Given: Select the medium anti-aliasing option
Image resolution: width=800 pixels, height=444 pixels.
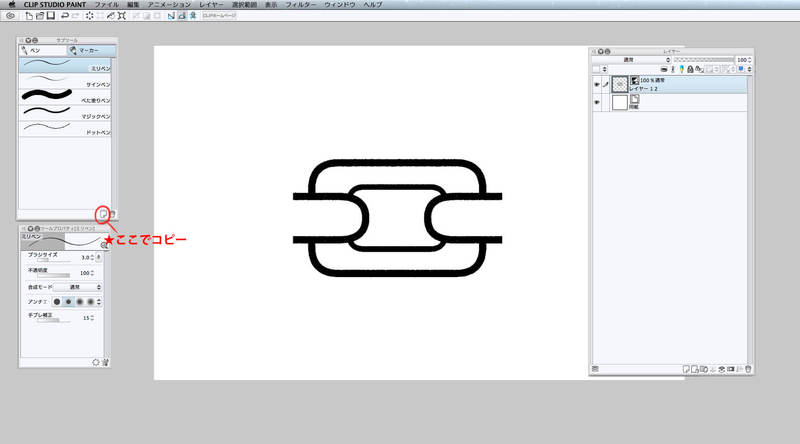Looking at the screenshot, I should 80,302.
